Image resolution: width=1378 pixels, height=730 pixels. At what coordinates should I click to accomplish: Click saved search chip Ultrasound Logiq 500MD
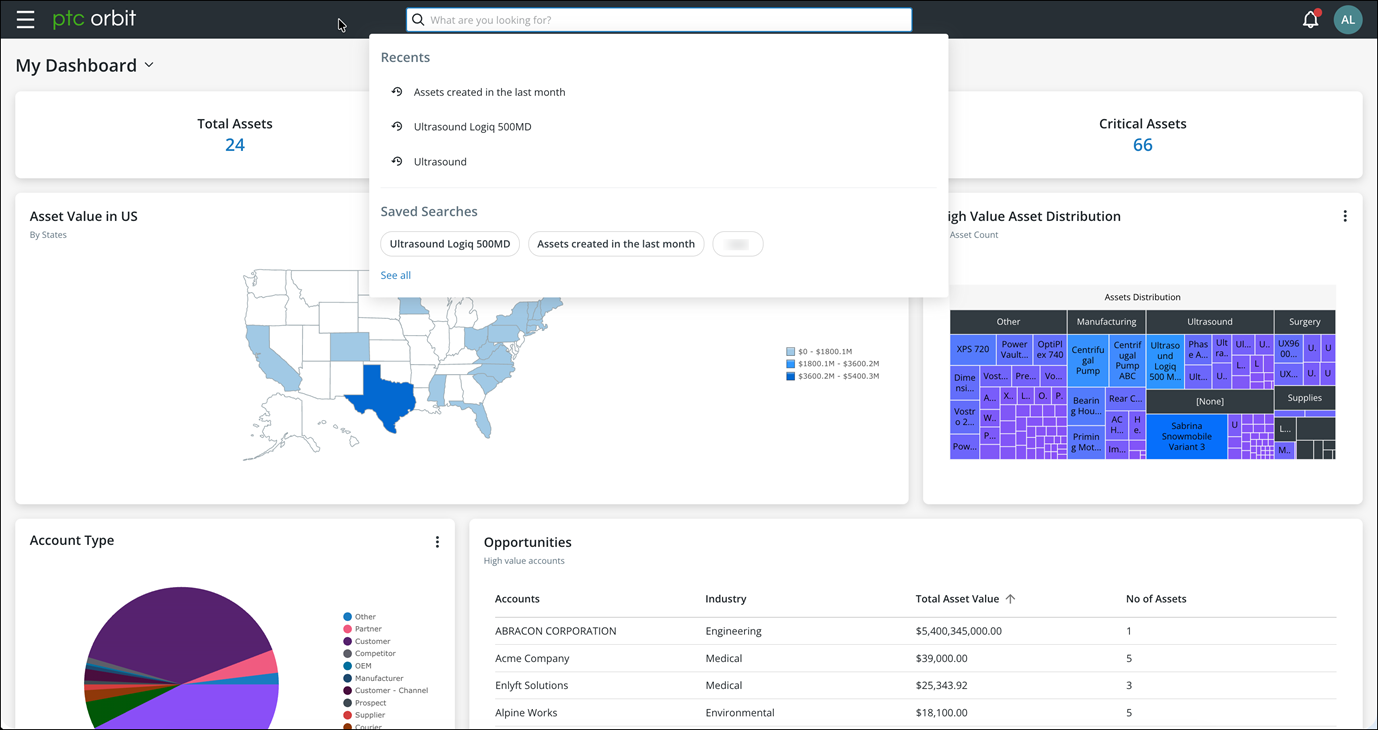point(450,244)
